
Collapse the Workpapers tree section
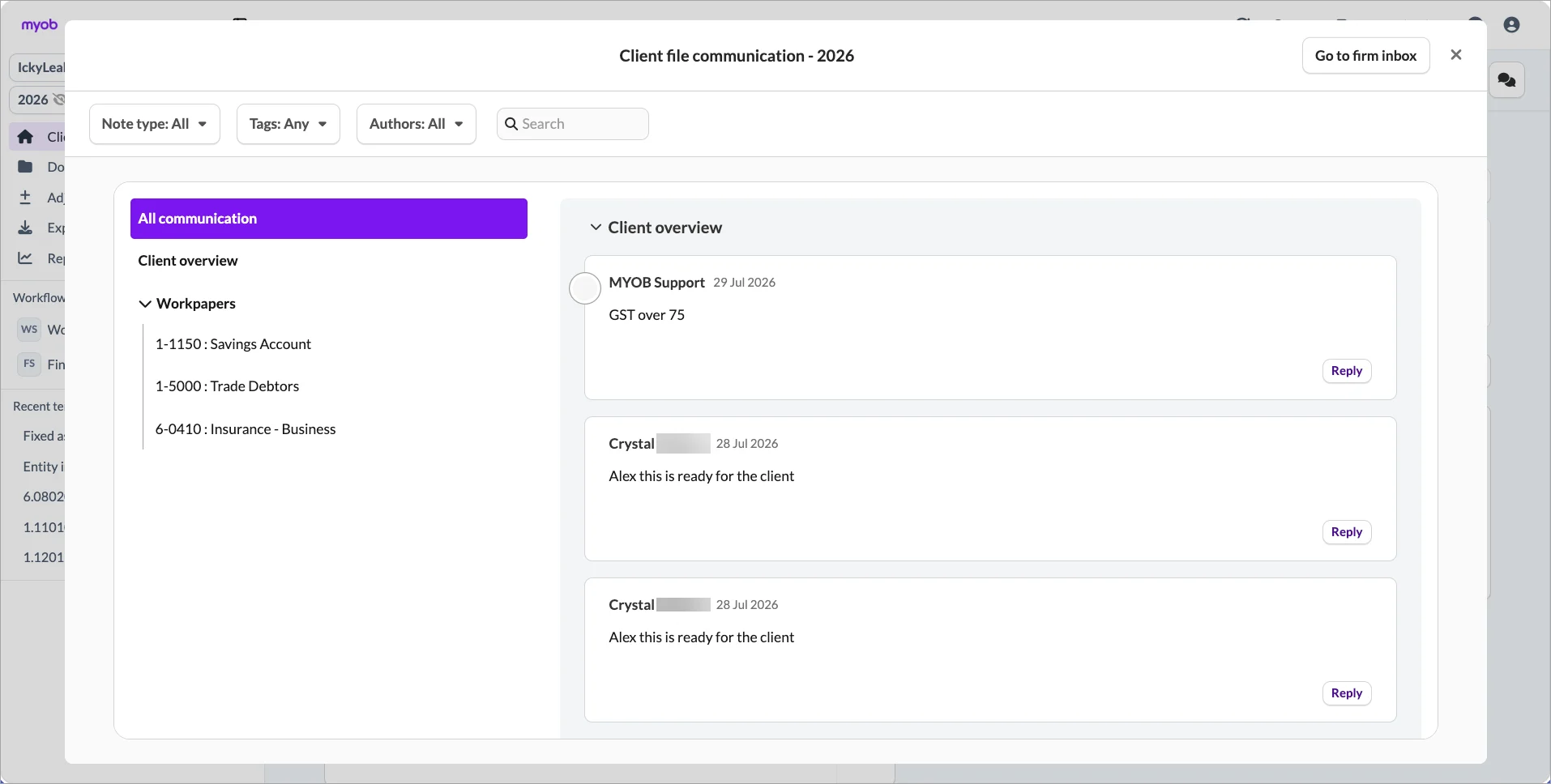coord(145,304)
